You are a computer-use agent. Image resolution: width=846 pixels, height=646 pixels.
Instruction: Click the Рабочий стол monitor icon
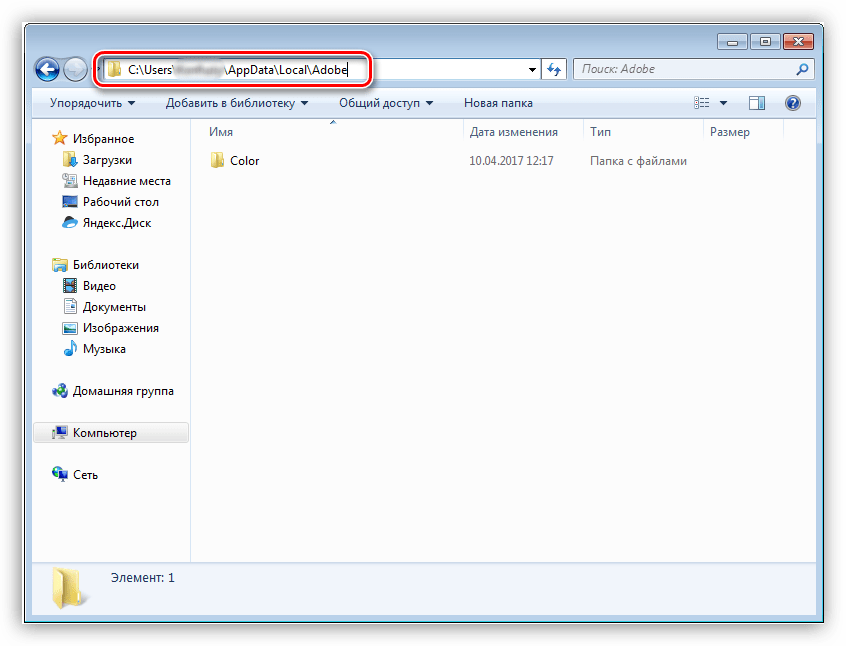tap(70, 201)
